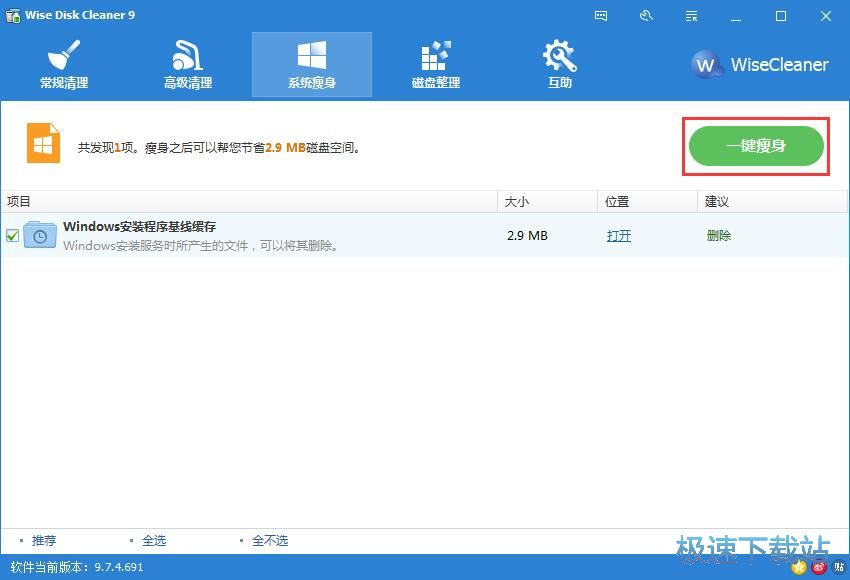Screen dimensions: 850x580
Task: Uncheck the Windows安装程序基线缓存 checkbox
Action: coord(12,235)
